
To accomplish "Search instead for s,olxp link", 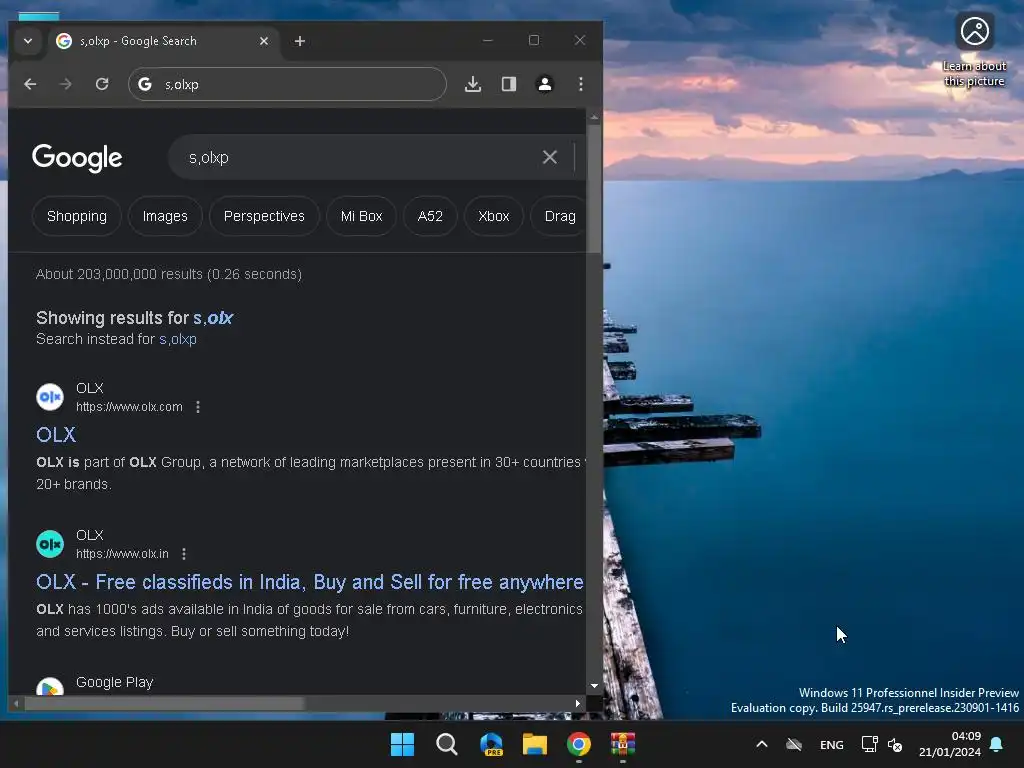I will point(178,340).
